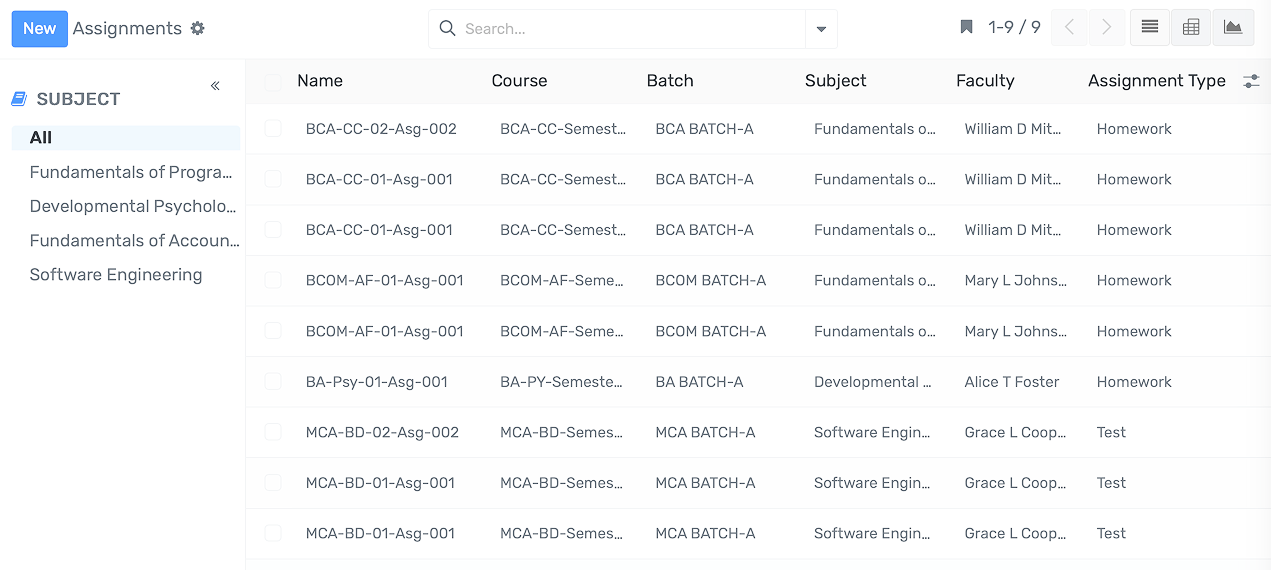
Task: Click Grace L Coop... in MCA-BD-02-Asg-002 row
Action: click(1014, 433)
